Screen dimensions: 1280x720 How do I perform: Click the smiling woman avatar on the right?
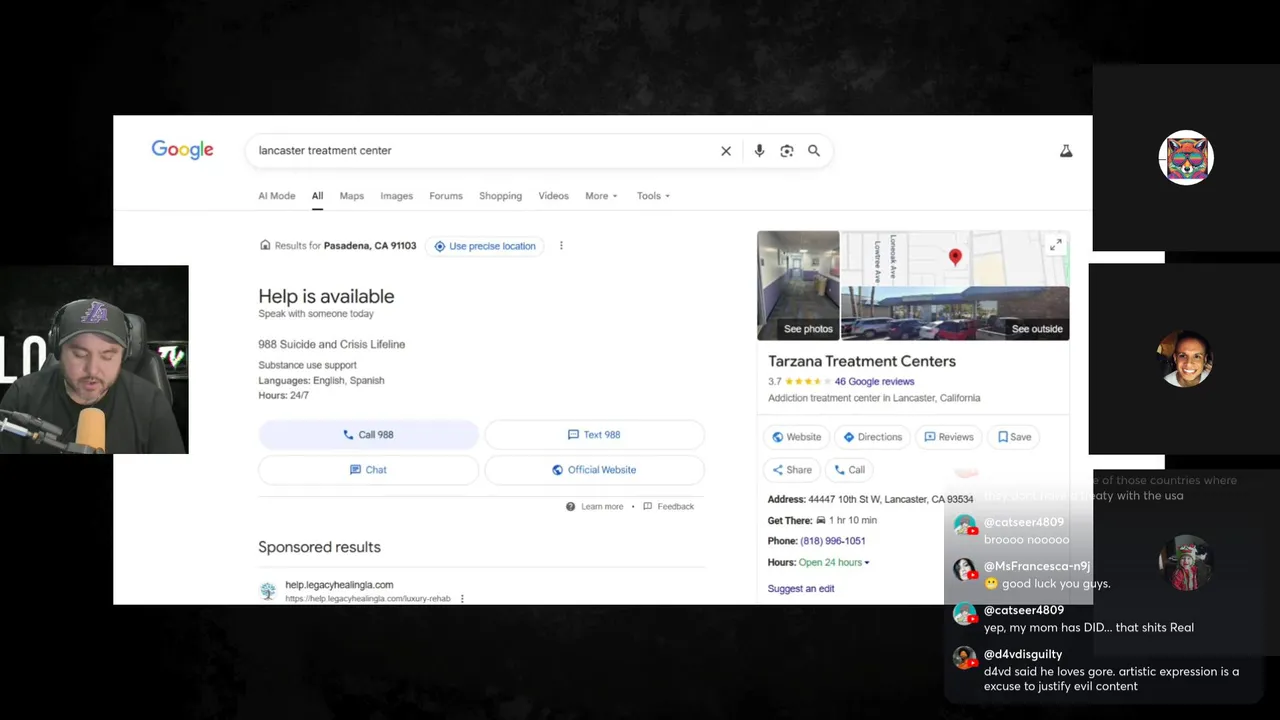[1186, 358]
